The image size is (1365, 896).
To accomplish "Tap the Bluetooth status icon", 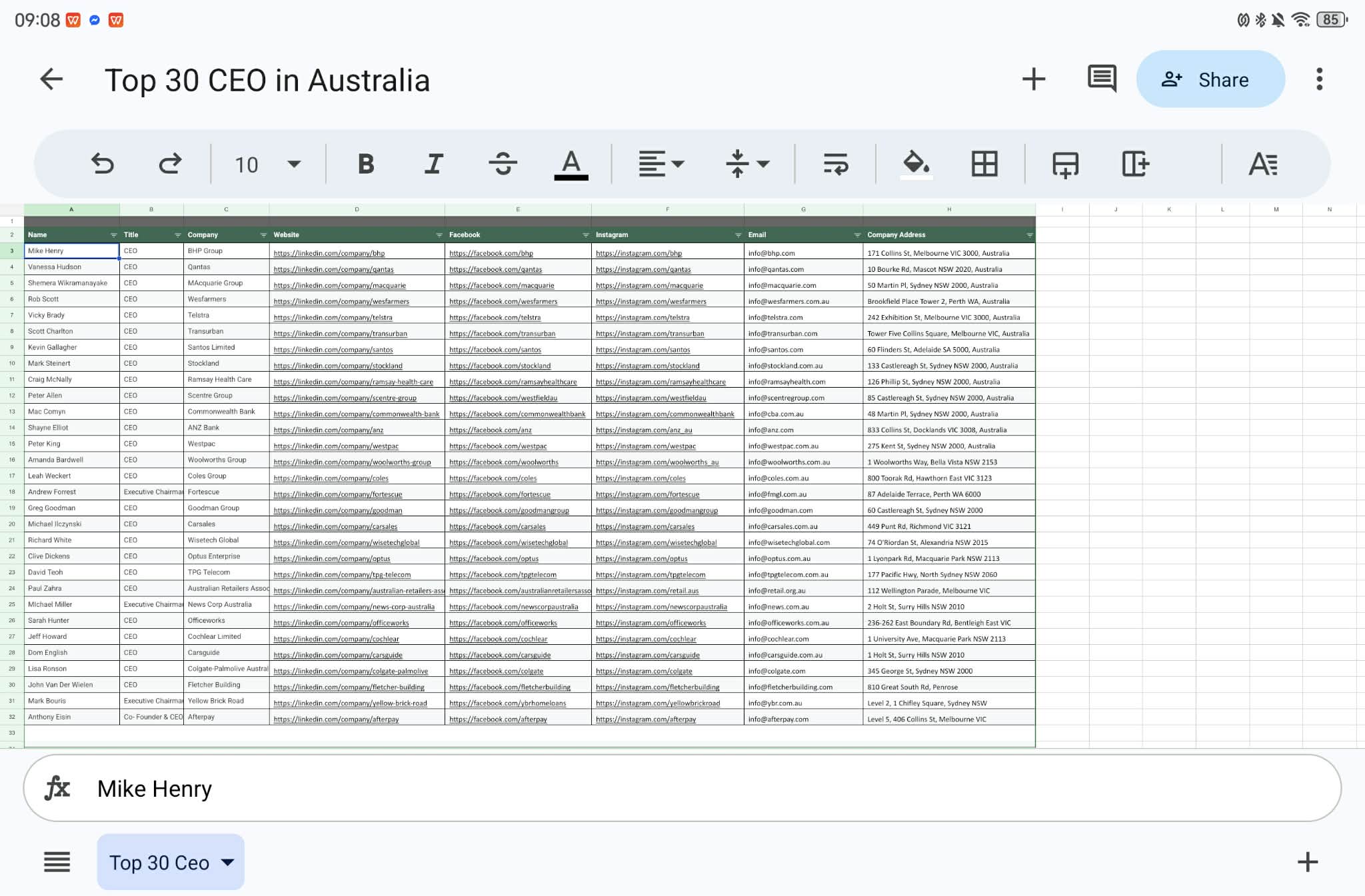I will point(1260,20).
